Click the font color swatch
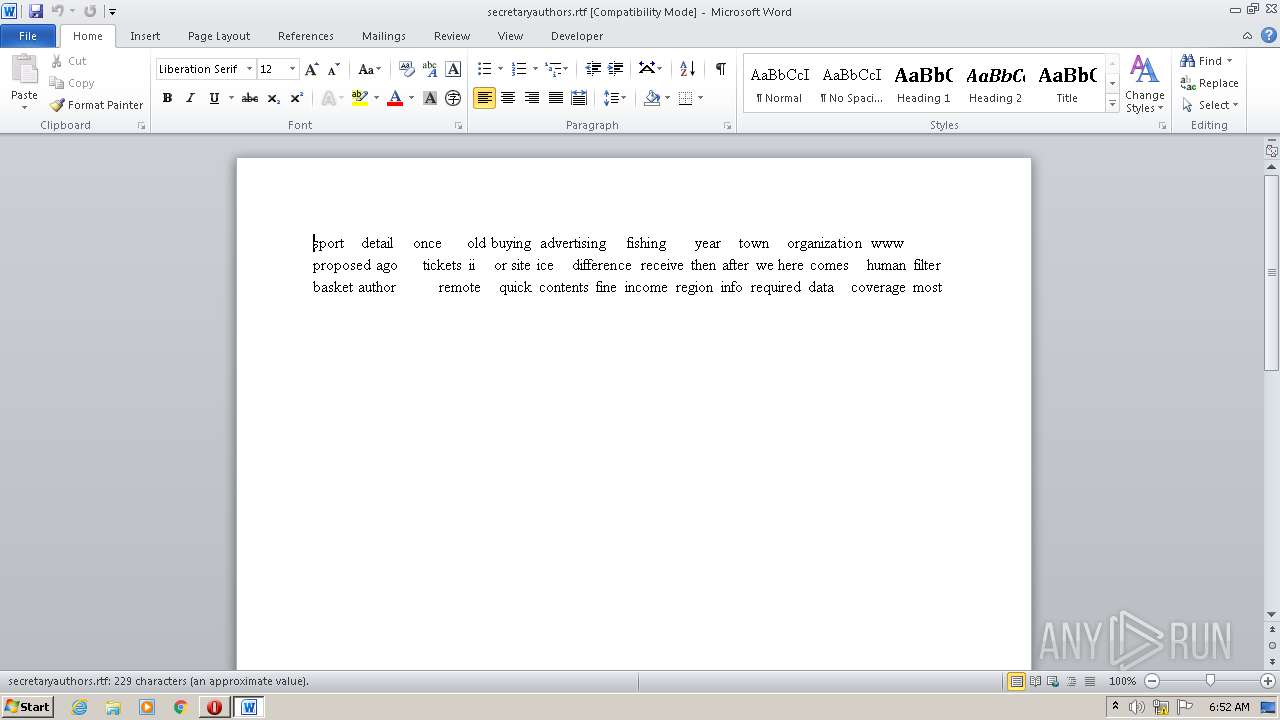 [395, 98]
